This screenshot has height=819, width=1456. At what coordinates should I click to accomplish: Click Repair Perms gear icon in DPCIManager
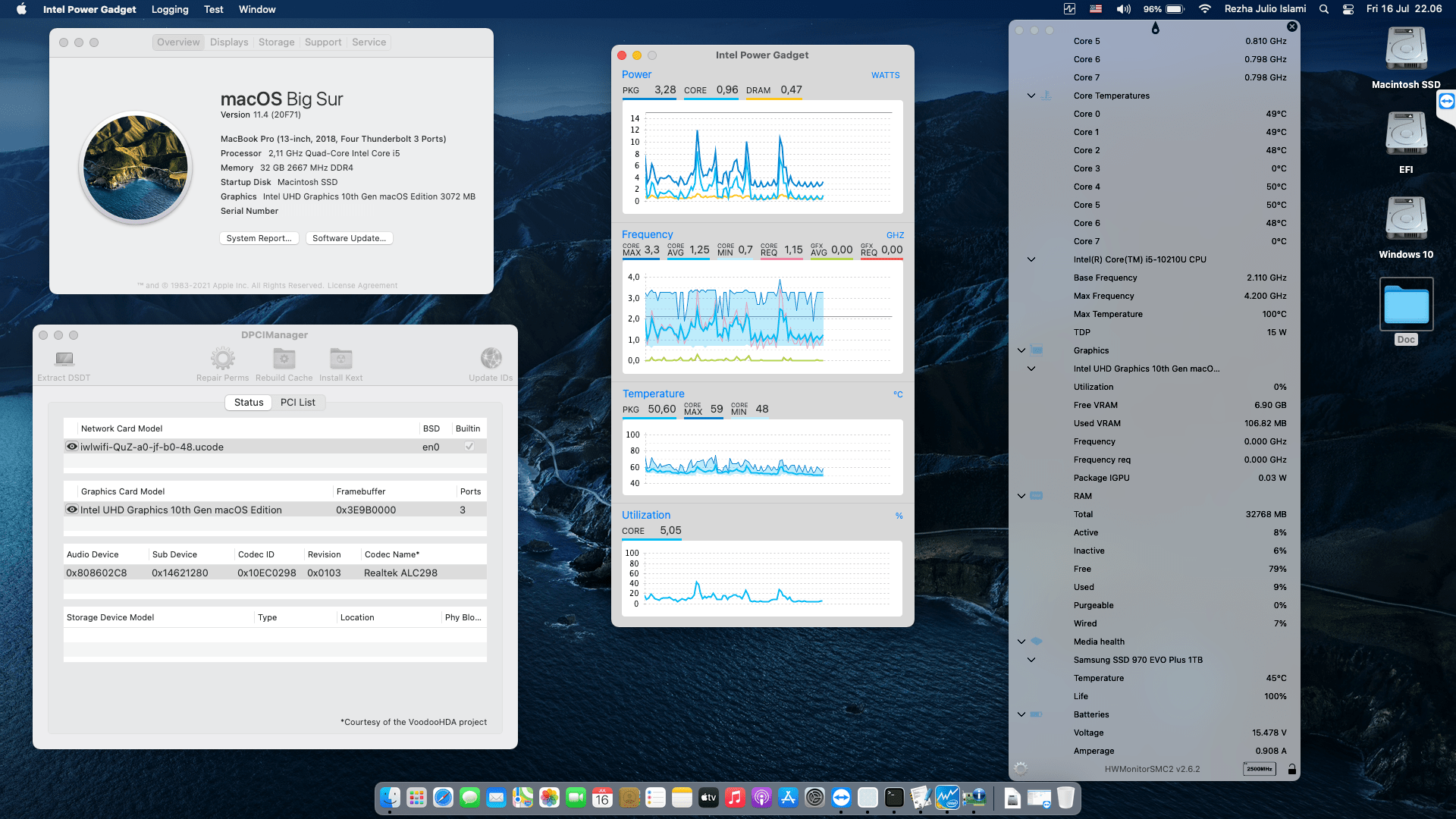point(222,358)
